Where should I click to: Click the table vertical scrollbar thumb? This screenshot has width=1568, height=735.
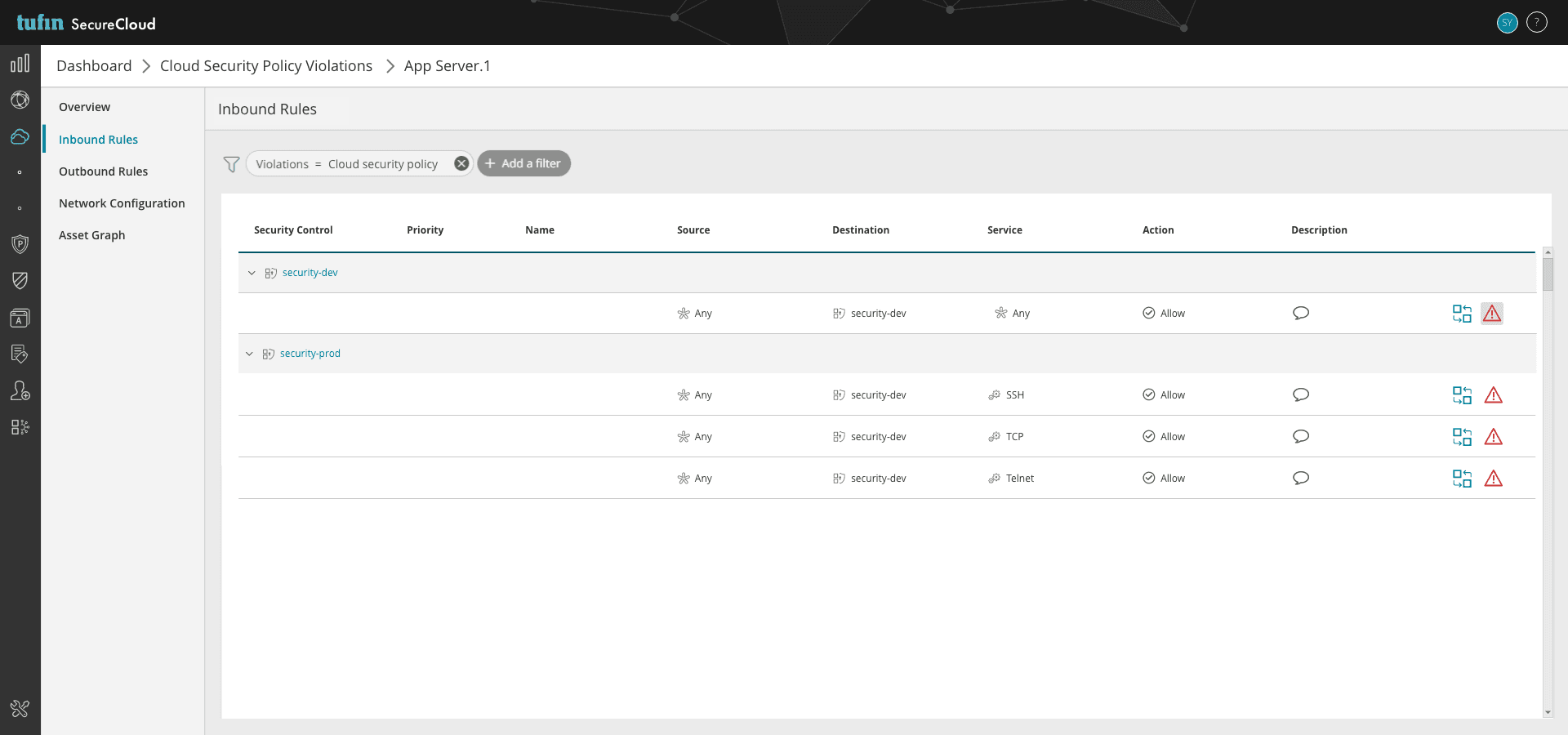tap(1548, 274)
